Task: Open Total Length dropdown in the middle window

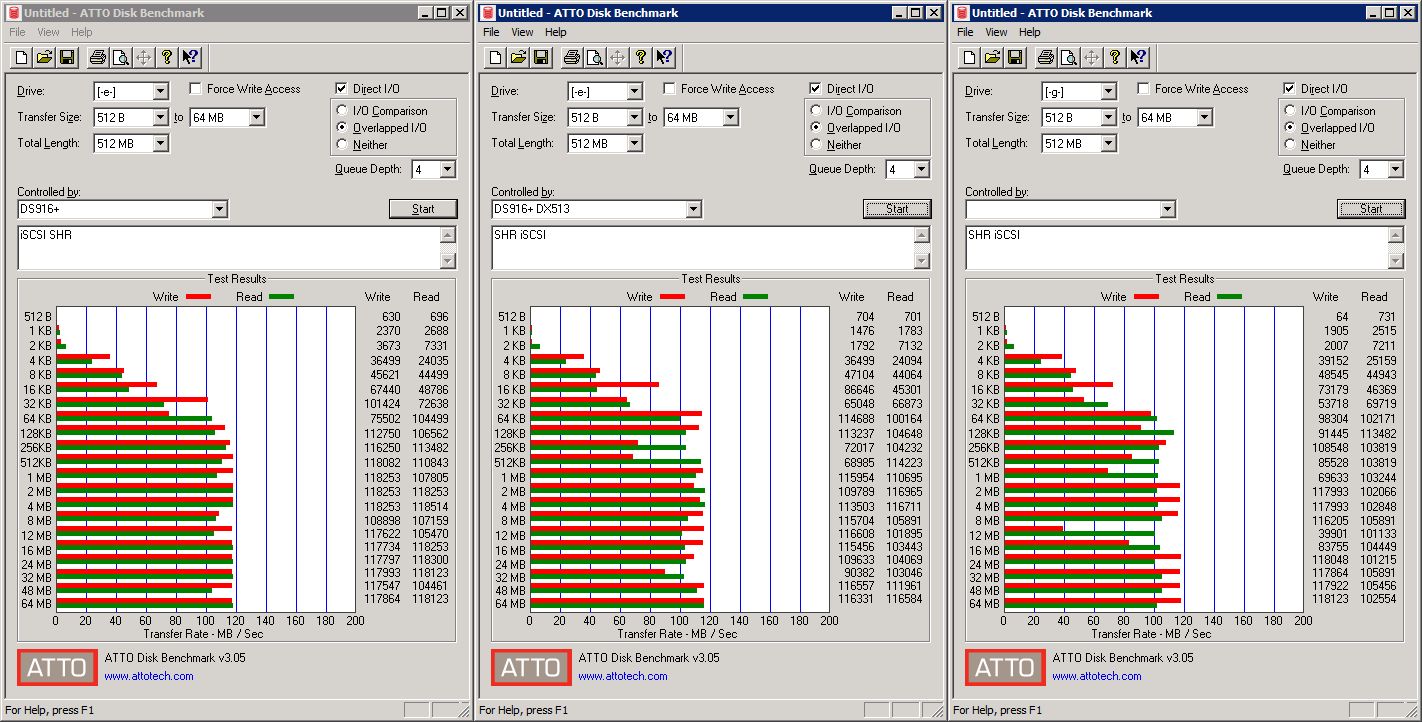Action: [634, 144]
